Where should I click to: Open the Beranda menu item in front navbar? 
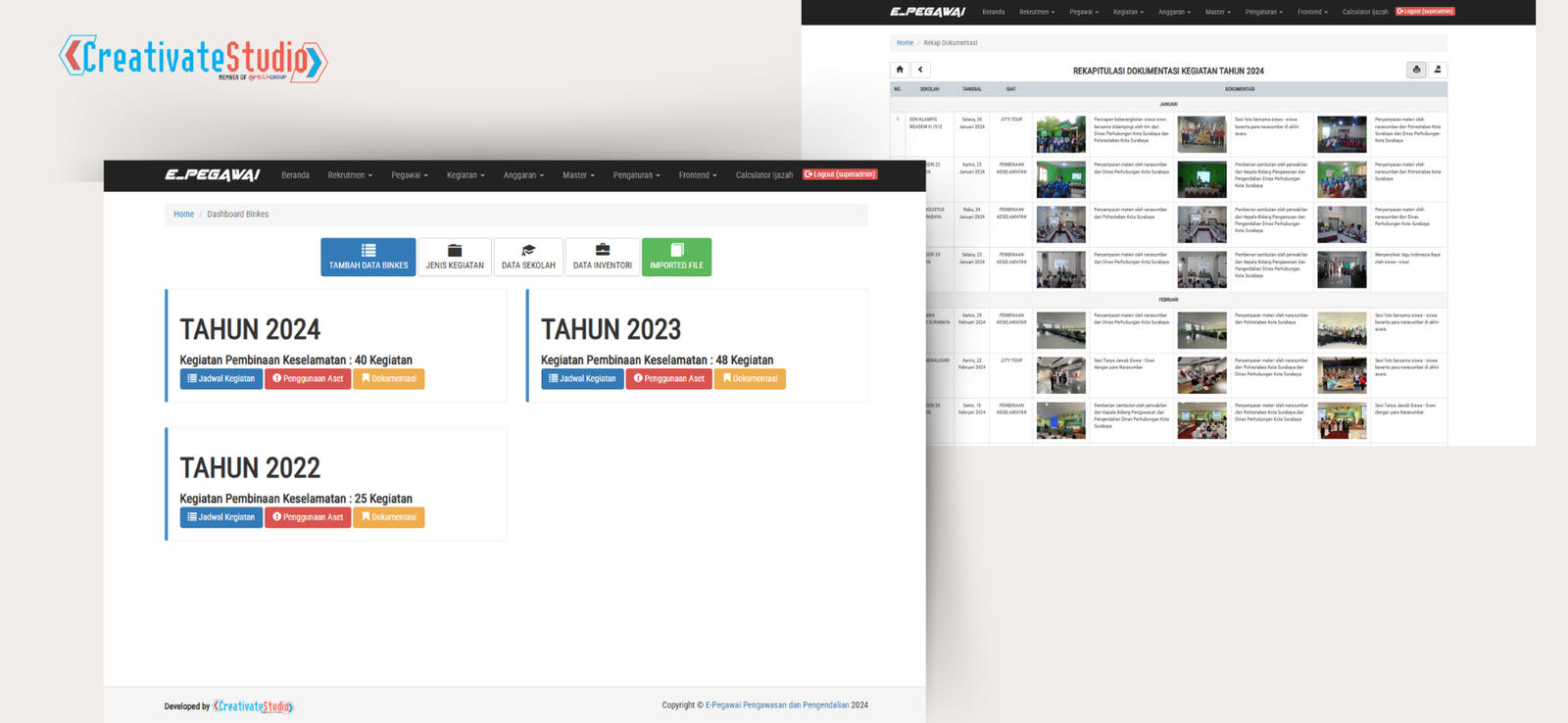click(295, 175)
